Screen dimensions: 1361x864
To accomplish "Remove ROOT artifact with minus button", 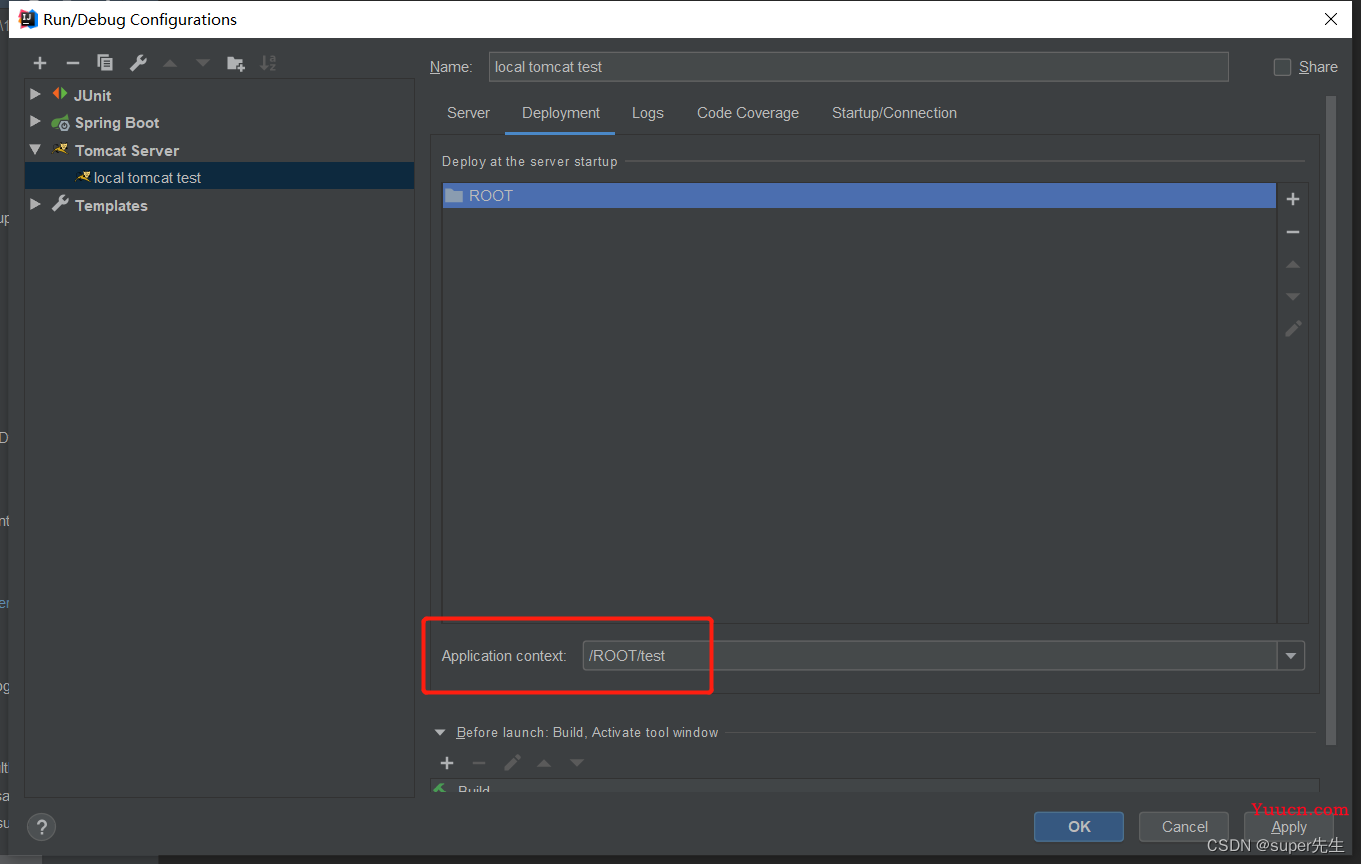I will (1293, 232).
